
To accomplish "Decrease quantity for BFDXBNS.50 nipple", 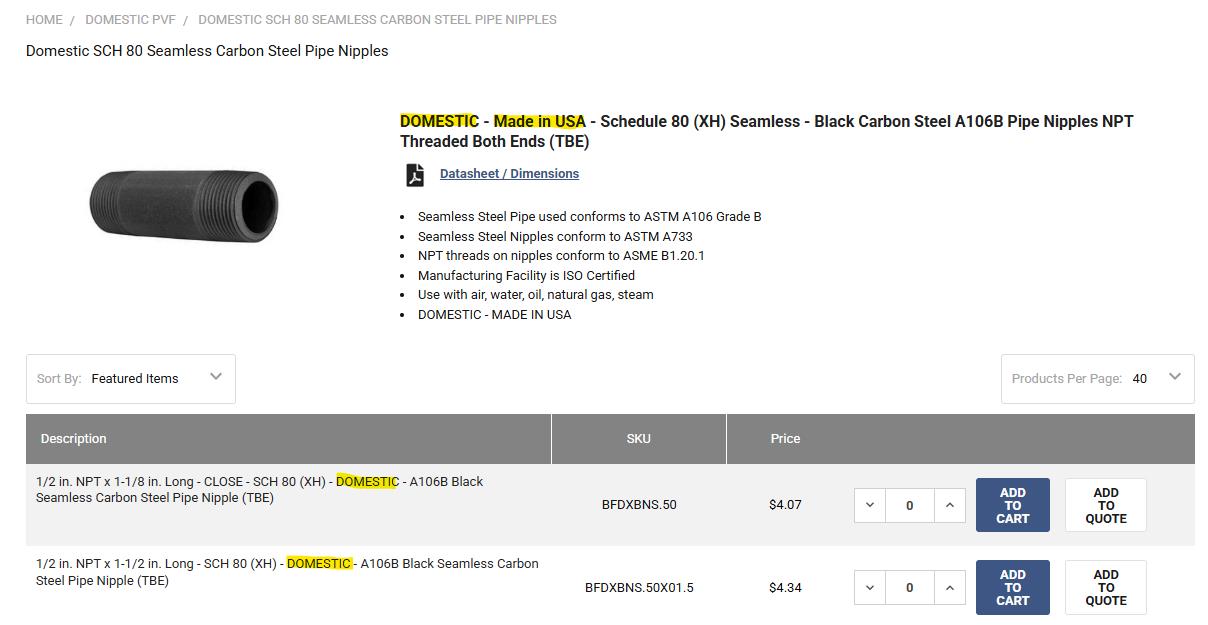I will coord(870,505).
